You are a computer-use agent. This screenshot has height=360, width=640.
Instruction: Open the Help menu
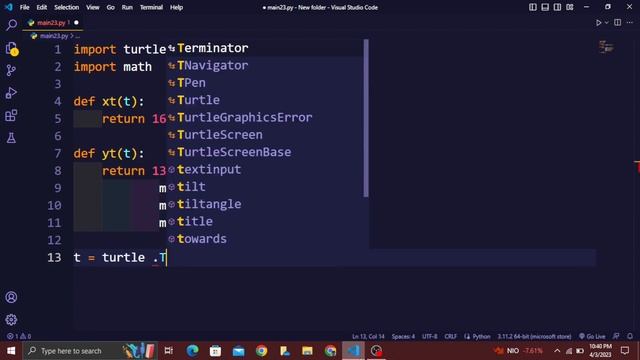pyautogui.click(x=176, y=7)
